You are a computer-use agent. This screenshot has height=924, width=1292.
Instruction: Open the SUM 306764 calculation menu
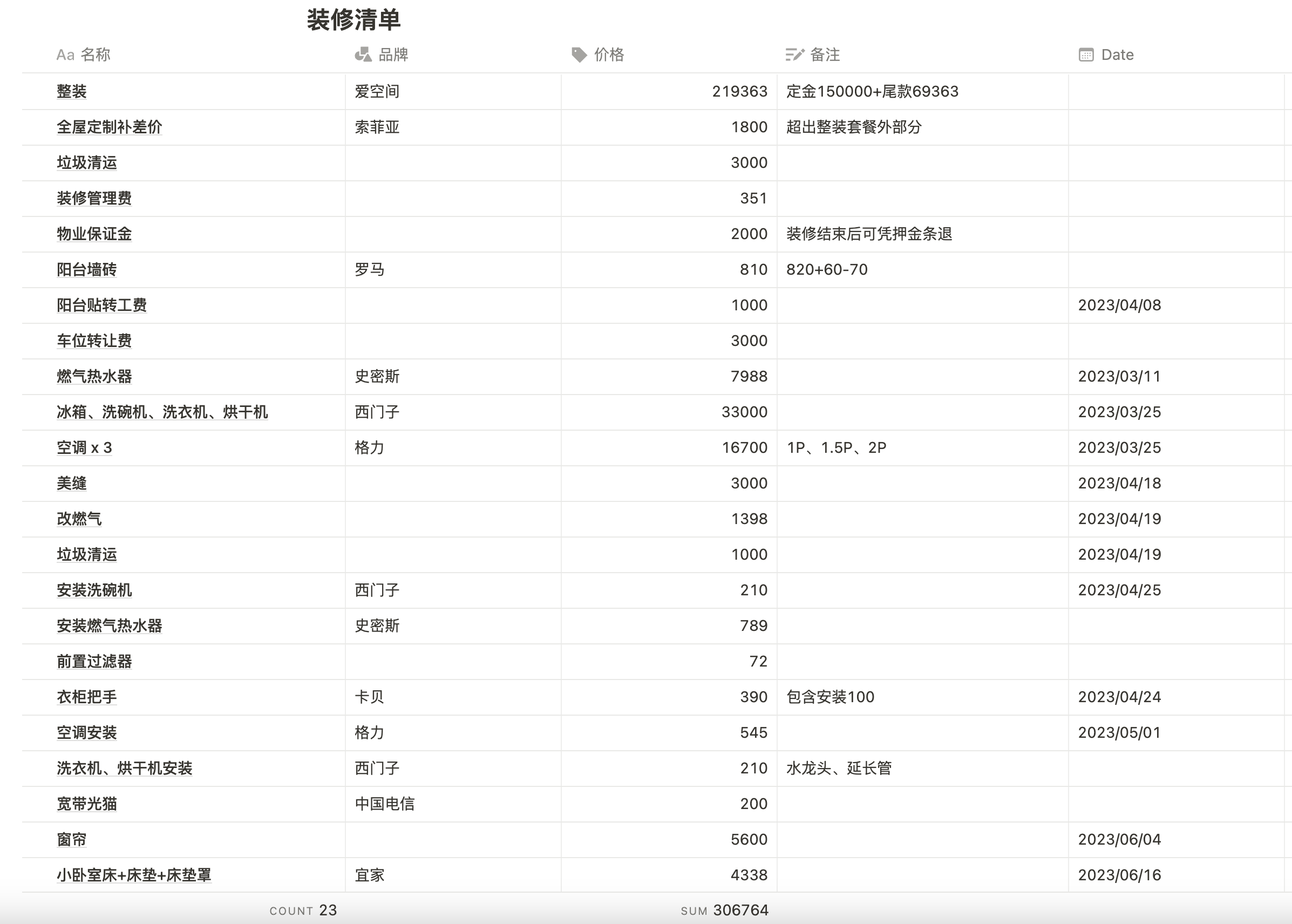[724, 911]
